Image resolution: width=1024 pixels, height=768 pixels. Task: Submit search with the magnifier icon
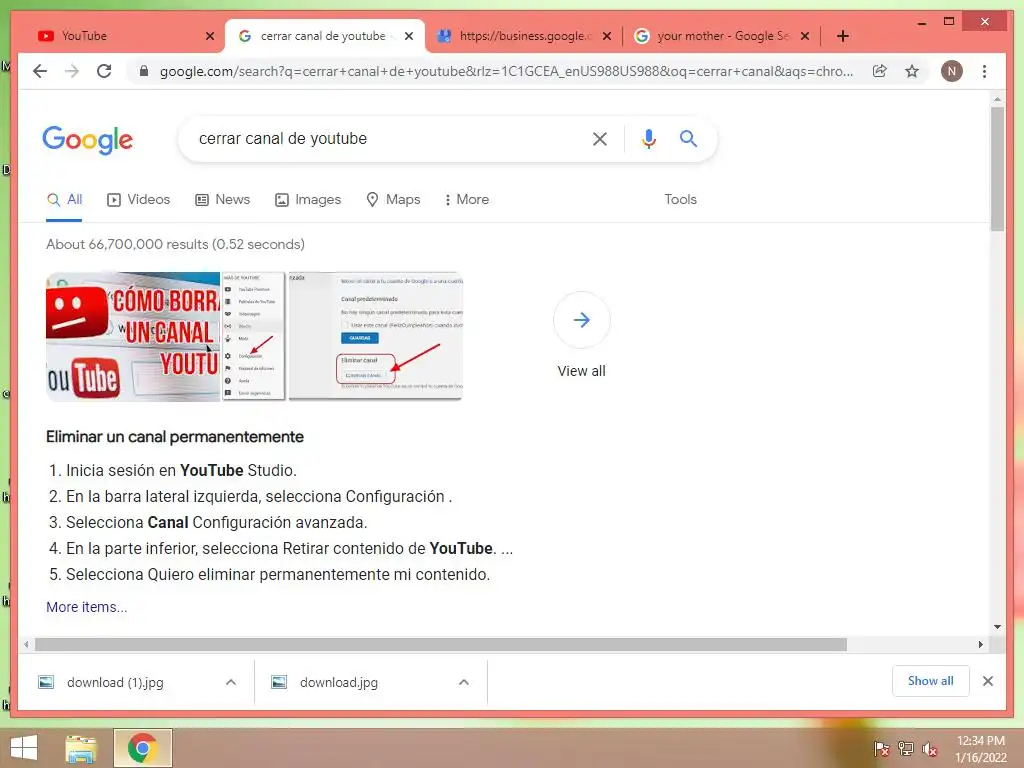[688, 138]
